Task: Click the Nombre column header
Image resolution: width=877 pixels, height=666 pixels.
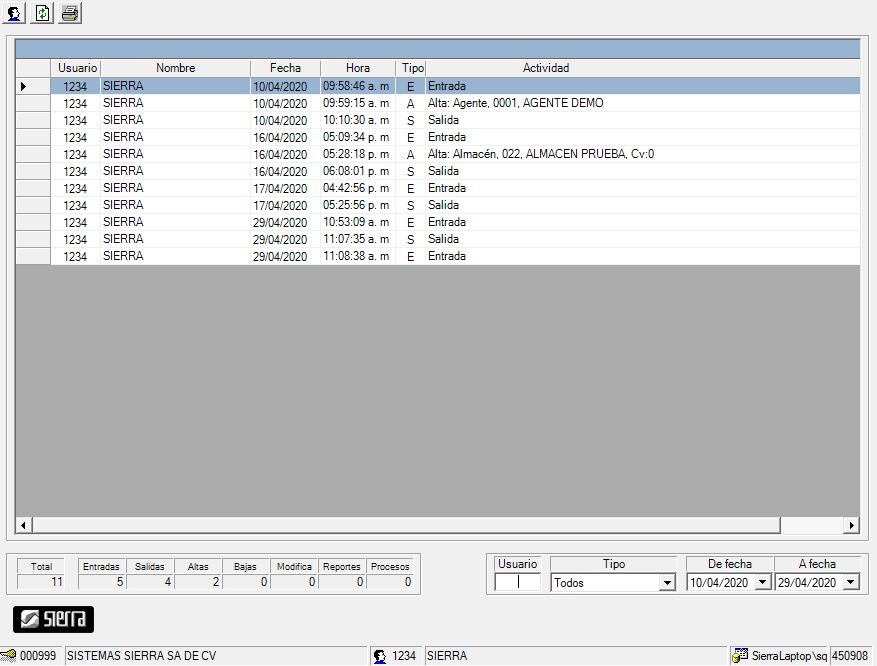Action: pos(175,68)
